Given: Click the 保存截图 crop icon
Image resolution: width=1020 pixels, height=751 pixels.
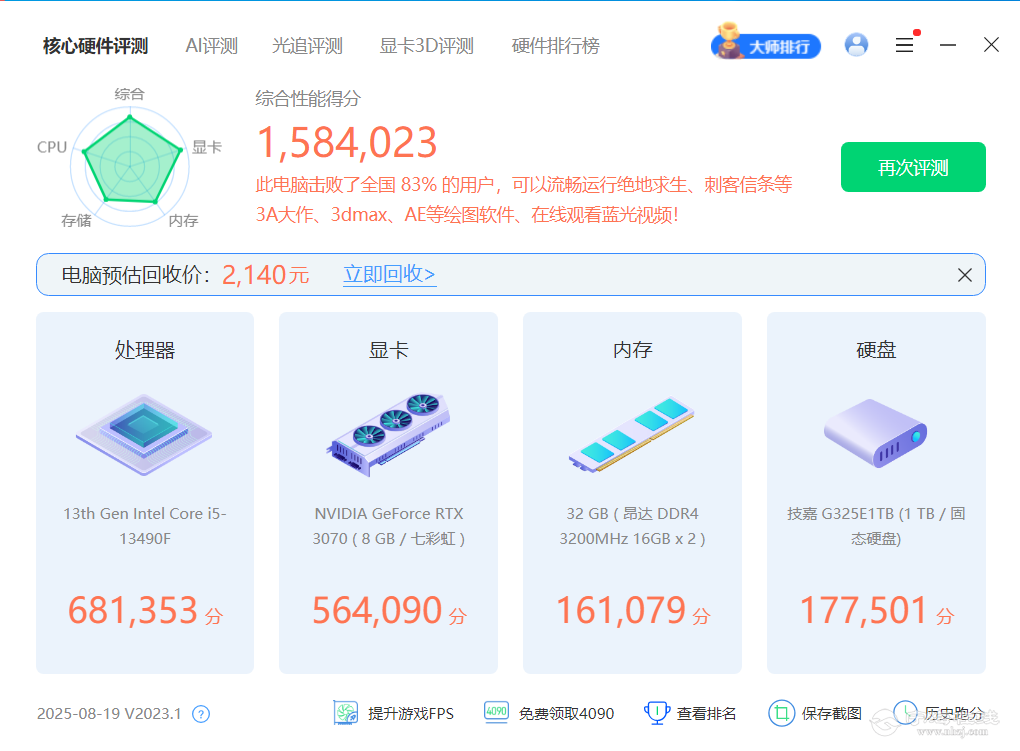Looking at the screenshot, I should point(782,713).
